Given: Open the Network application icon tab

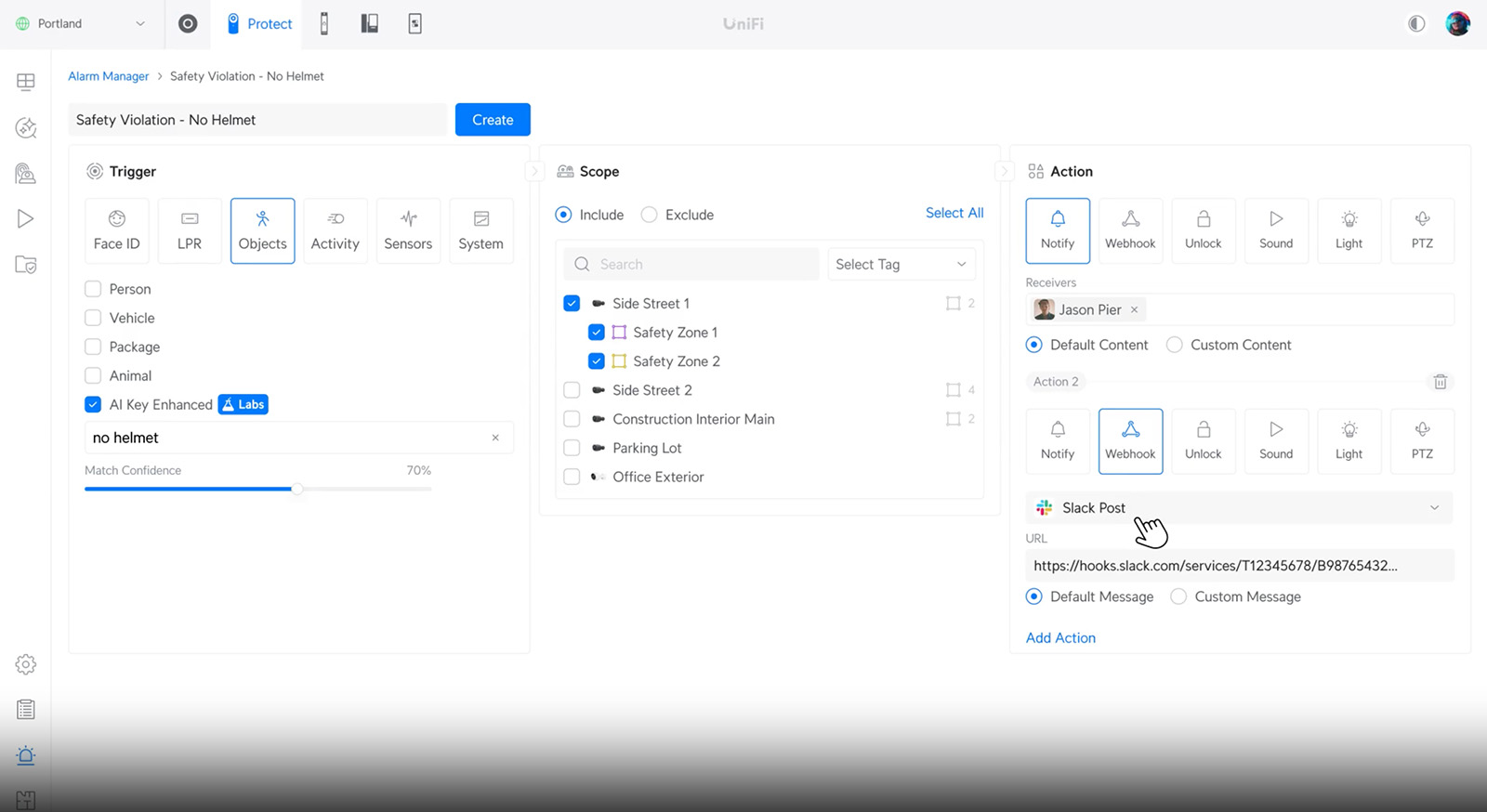Looking at the screenshot, I should (188, 24).
